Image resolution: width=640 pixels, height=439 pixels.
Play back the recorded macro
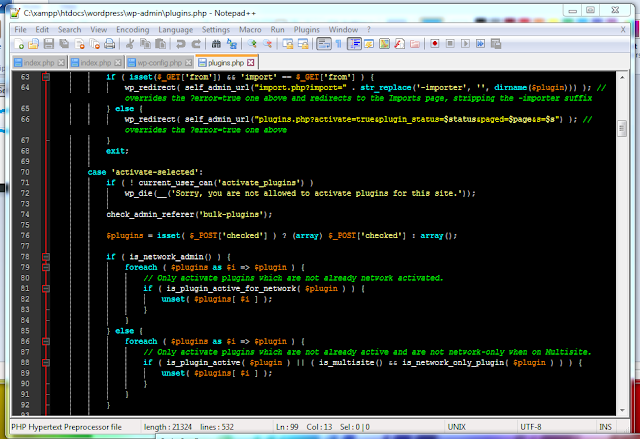(465, 44)
